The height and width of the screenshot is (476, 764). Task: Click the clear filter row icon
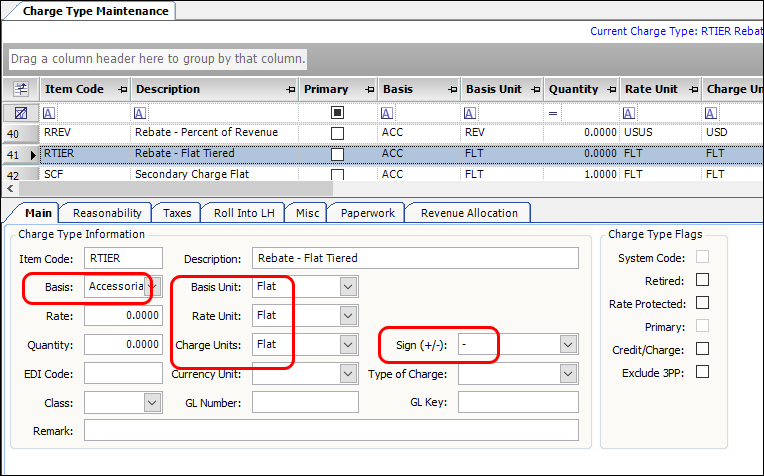point(21,113)
